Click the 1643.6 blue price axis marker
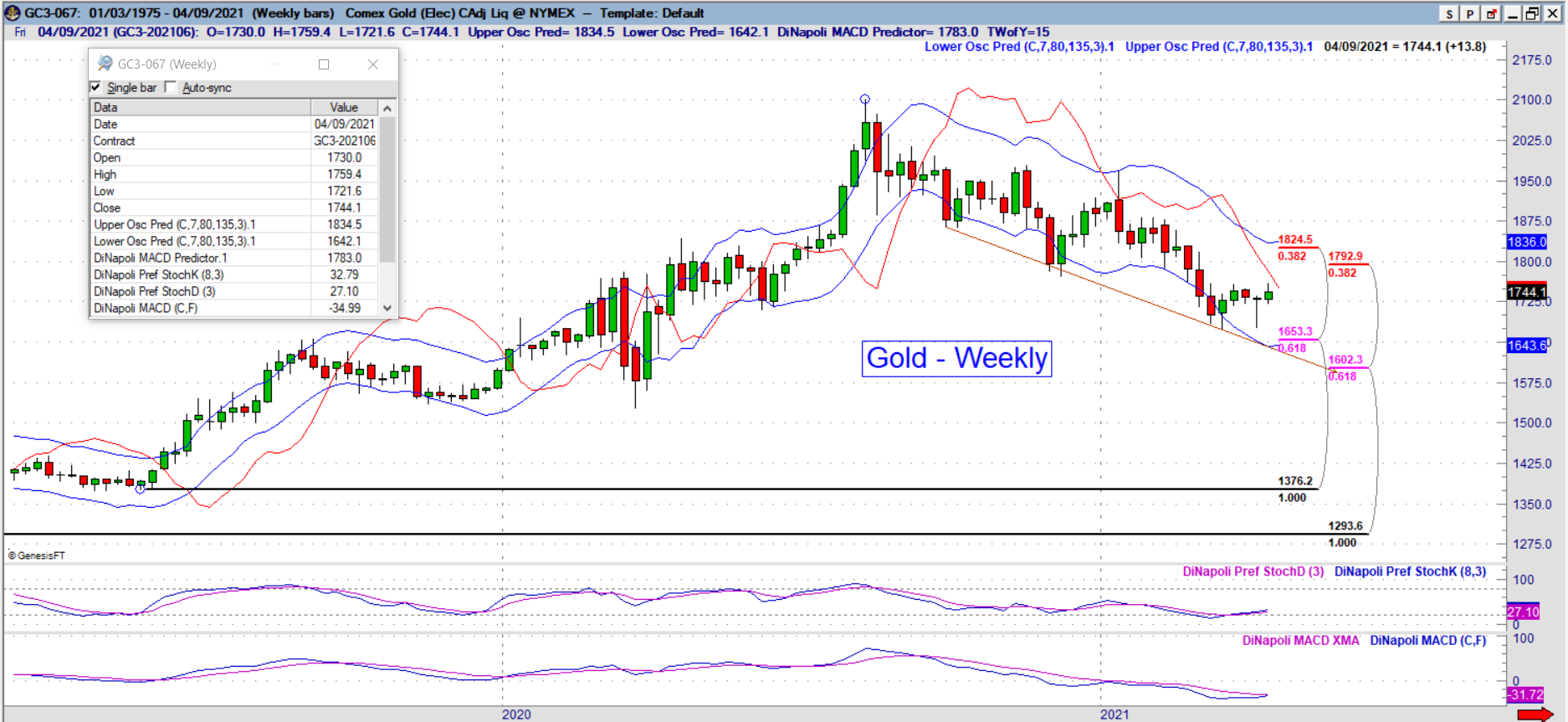This screenshot has height=722, width=1568. pyautogui.click(x=1527, y=346)
